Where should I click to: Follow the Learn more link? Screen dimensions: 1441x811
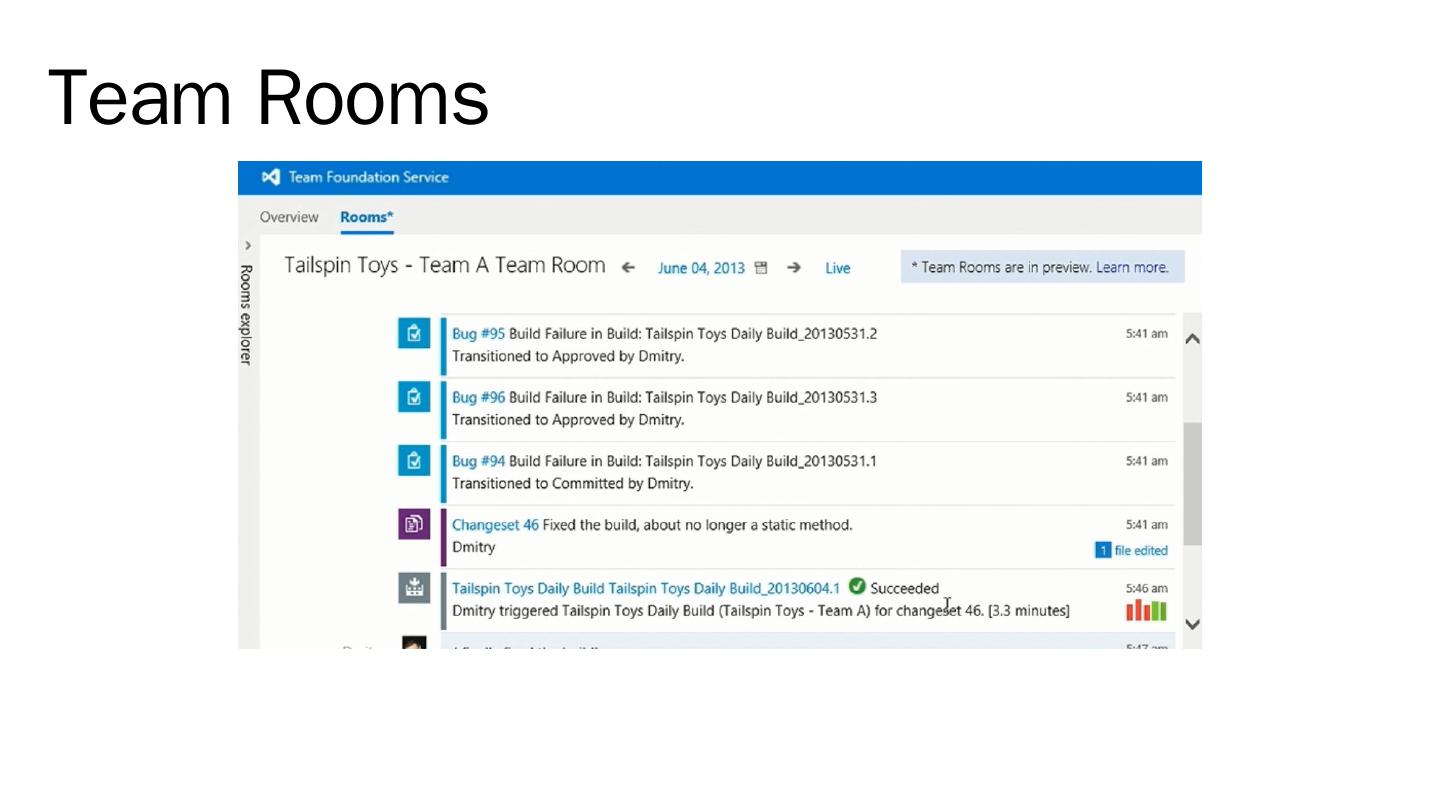tap(1132, 267)
